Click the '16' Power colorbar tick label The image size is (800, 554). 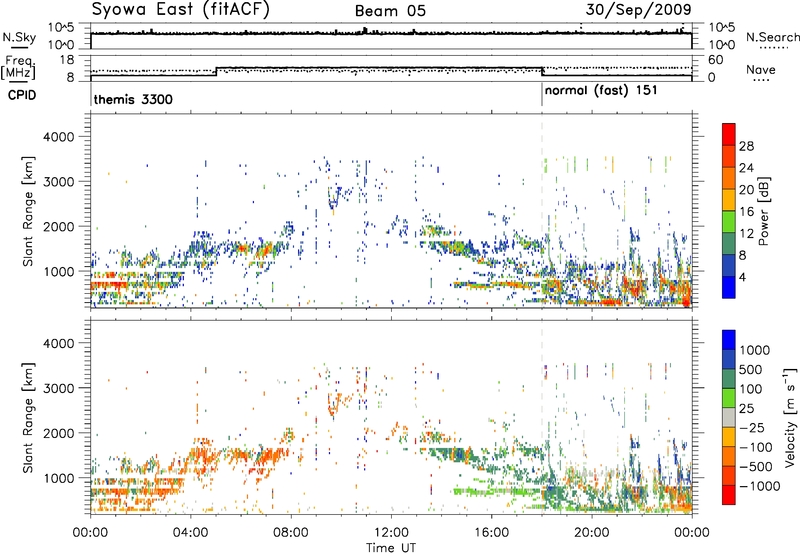pyautogui.click(x=746, y=211)
